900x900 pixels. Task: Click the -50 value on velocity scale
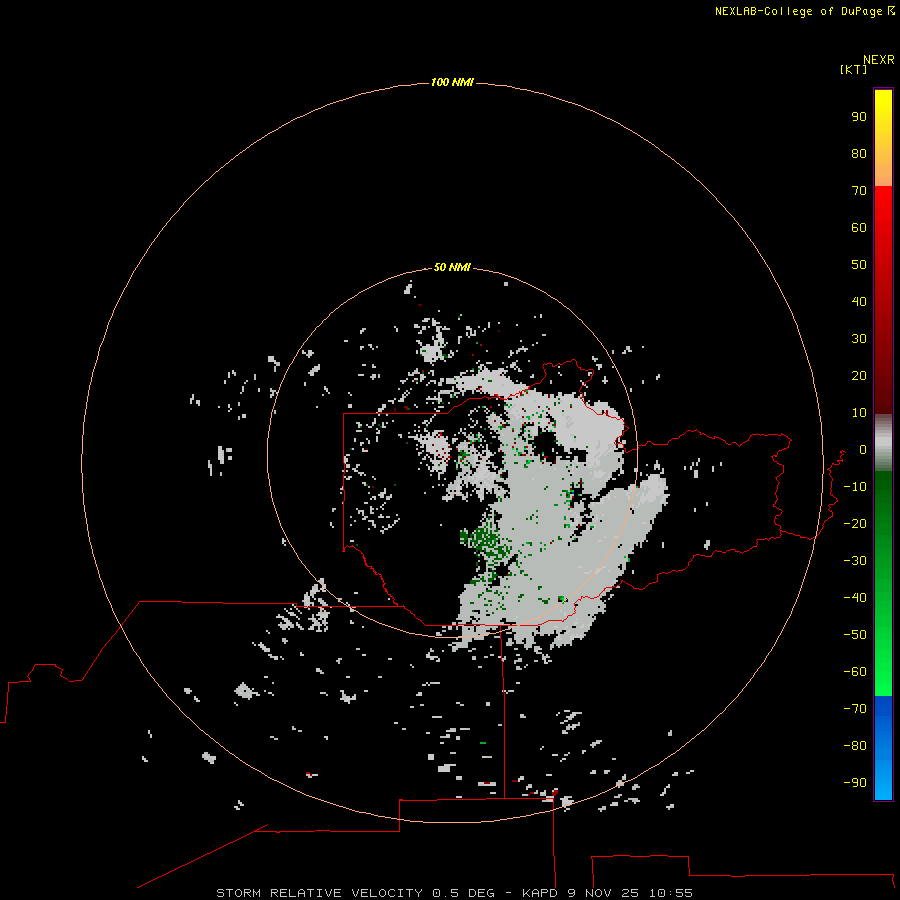coord(855,635)
